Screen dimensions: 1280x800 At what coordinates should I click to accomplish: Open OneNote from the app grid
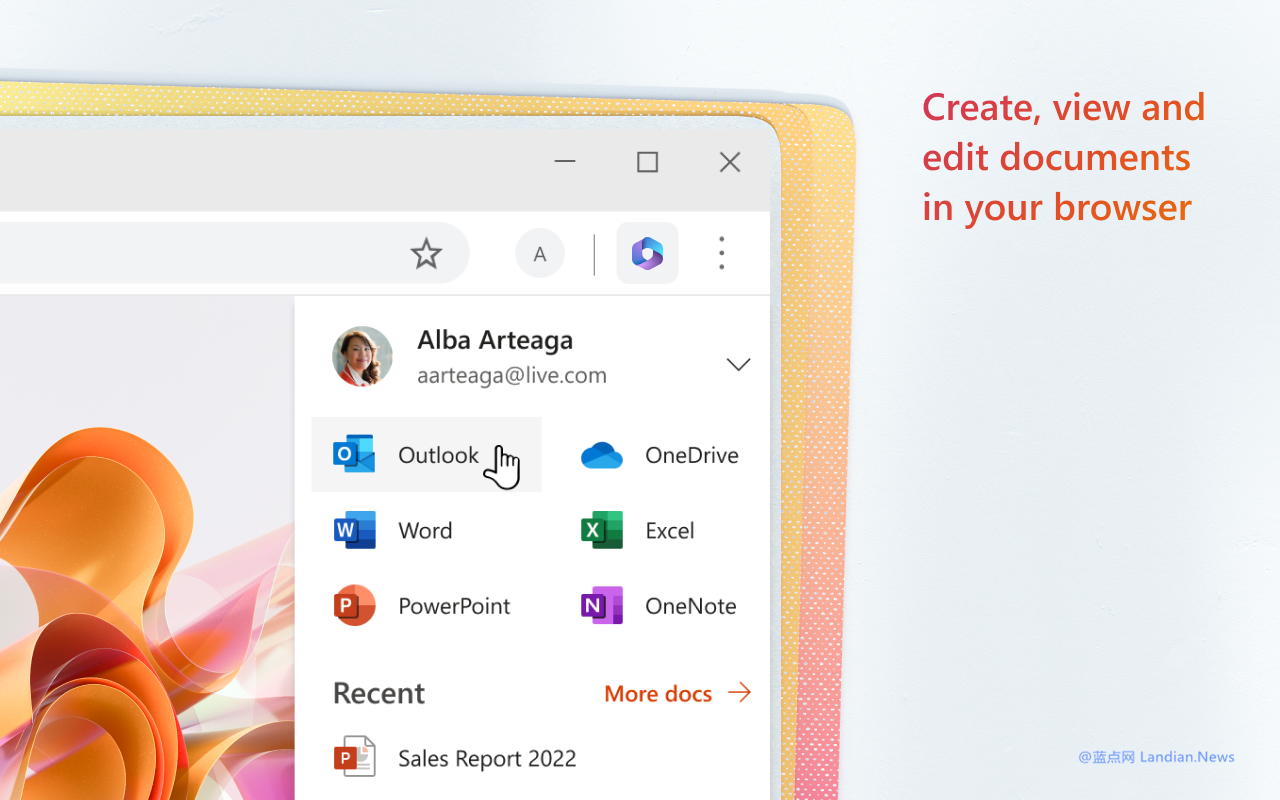pyautogui.click(x=690, y=605)
